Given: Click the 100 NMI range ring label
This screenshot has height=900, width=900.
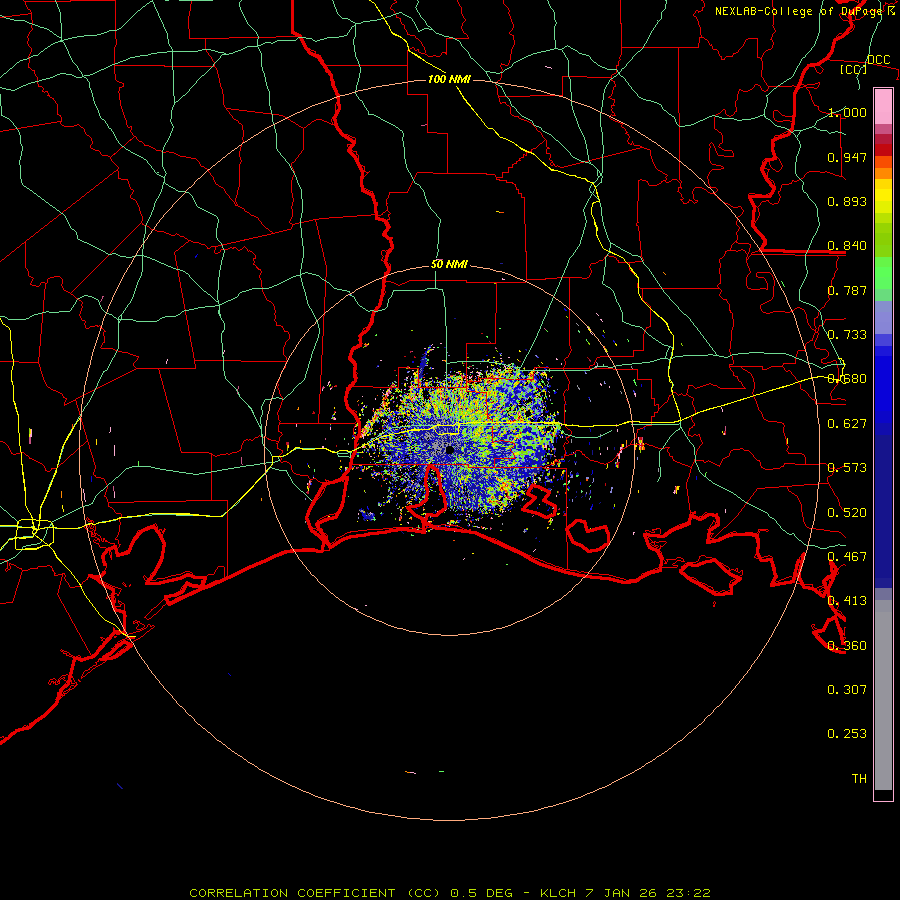Looking at the screenshot, I should point(449,79).
